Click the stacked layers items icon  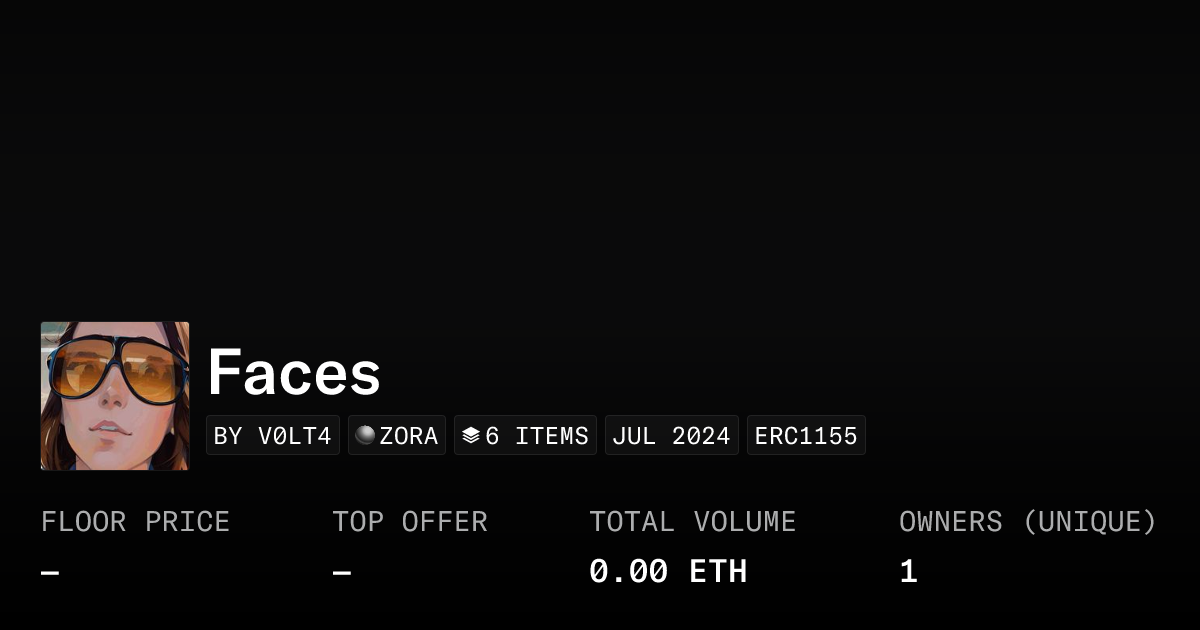coord(471,436)
